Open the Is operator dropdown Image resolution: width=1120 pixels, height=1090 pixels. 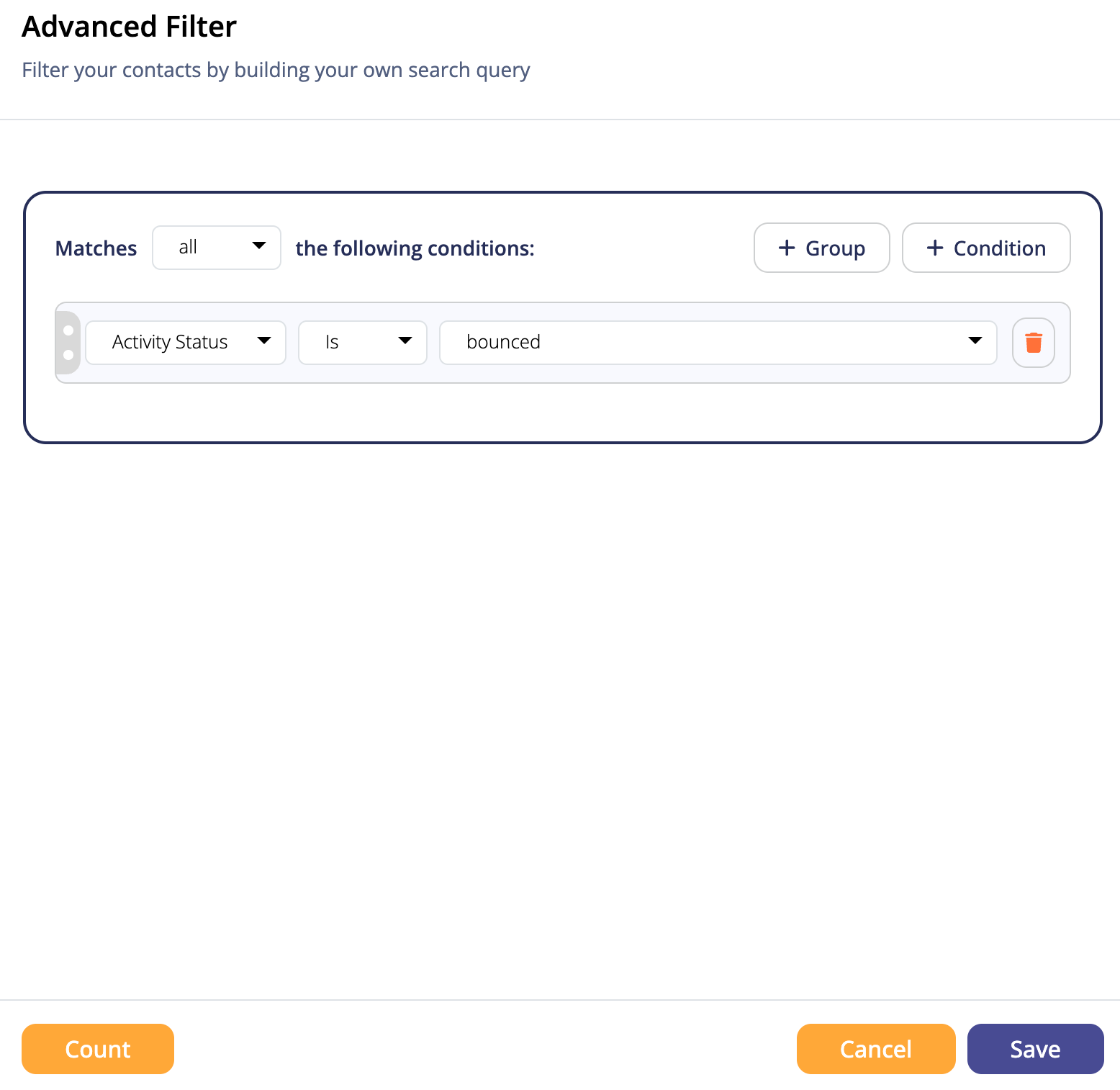click(x=363, y=343)
